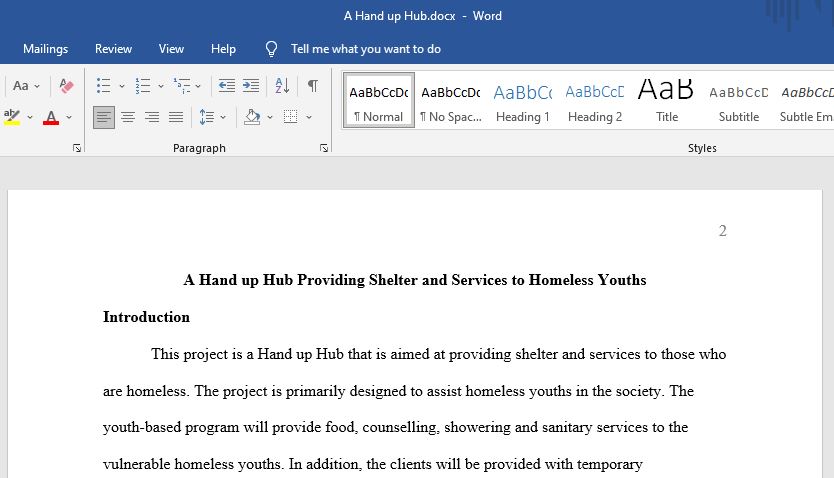Click the Multilevel List icon
The height and width of the screenshot is (478, 834).
(182, 86)
